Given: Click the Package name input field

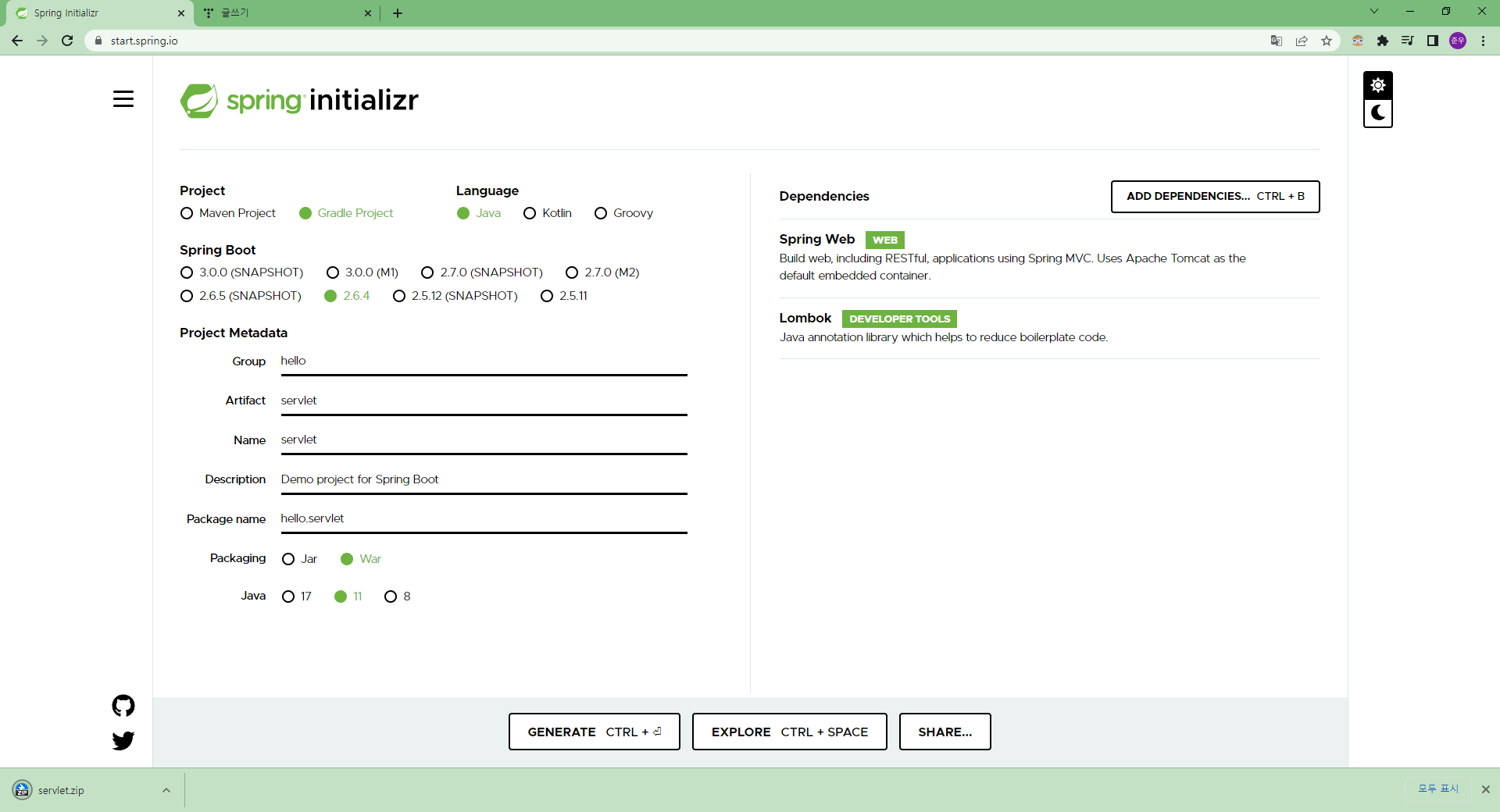Looking at the screenshot, I should coord(484,519).
